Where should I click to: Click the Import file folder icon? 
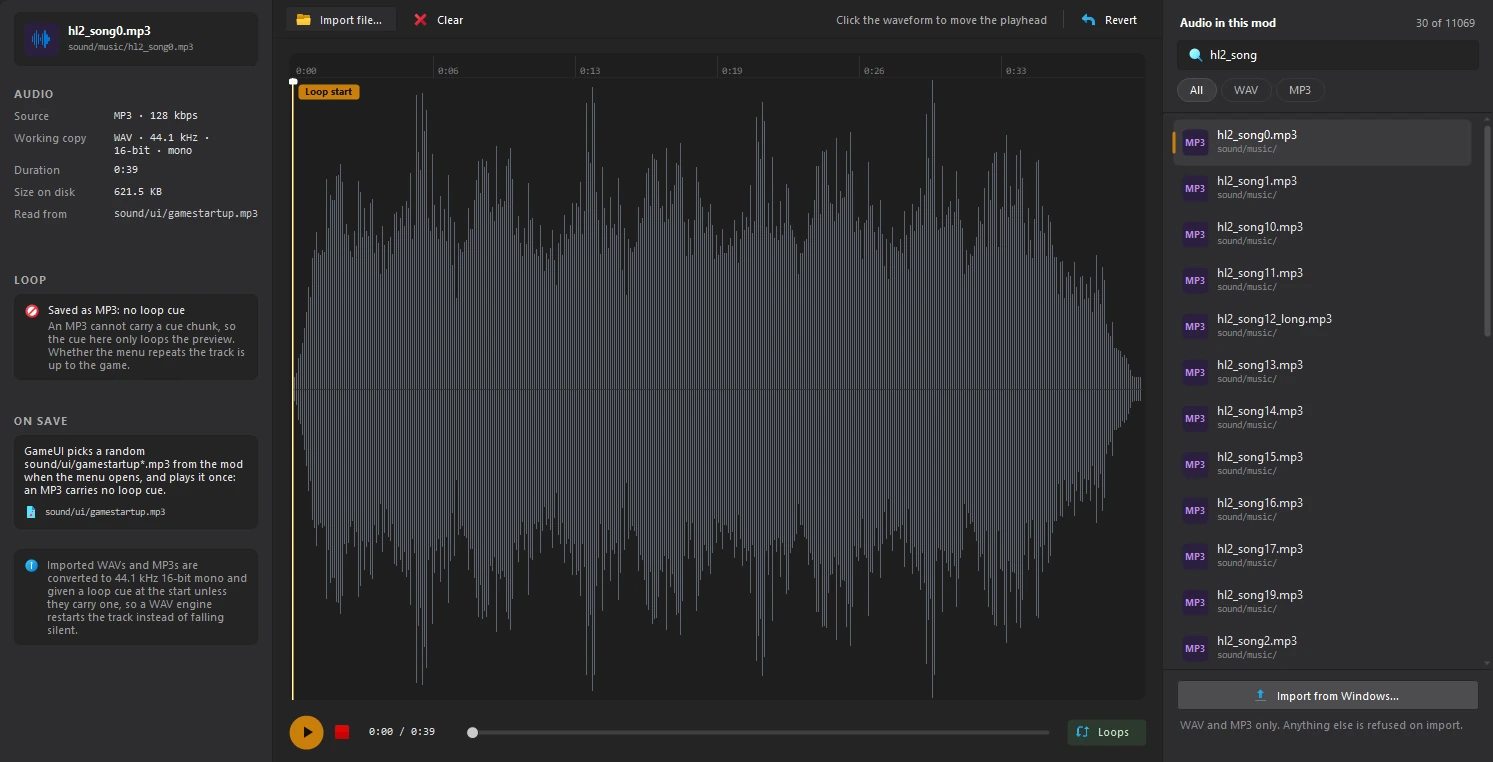[x=303, y=20]
